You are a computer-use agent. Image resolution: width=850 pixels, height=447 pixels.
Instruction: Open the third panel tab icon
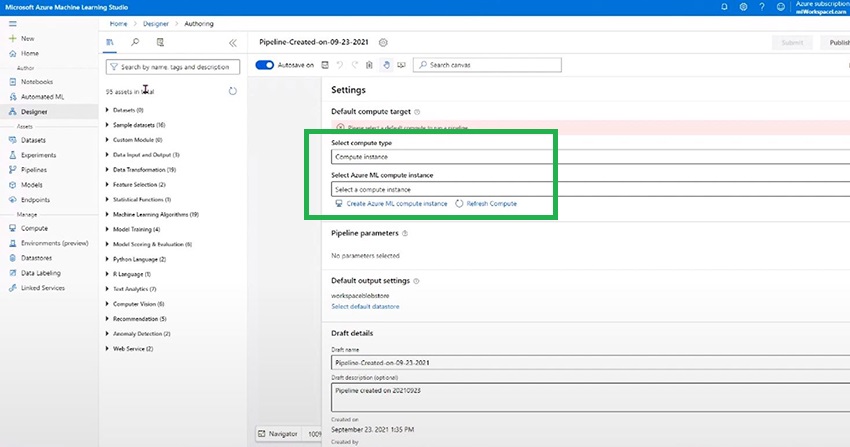point(160,42)
